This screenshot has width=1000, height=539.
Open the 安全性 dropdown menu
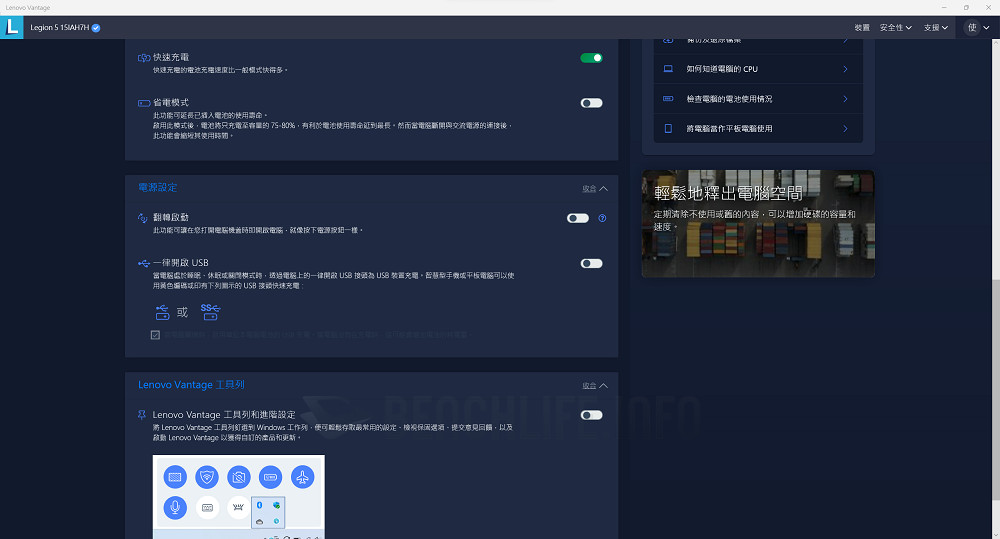point(895,28)
